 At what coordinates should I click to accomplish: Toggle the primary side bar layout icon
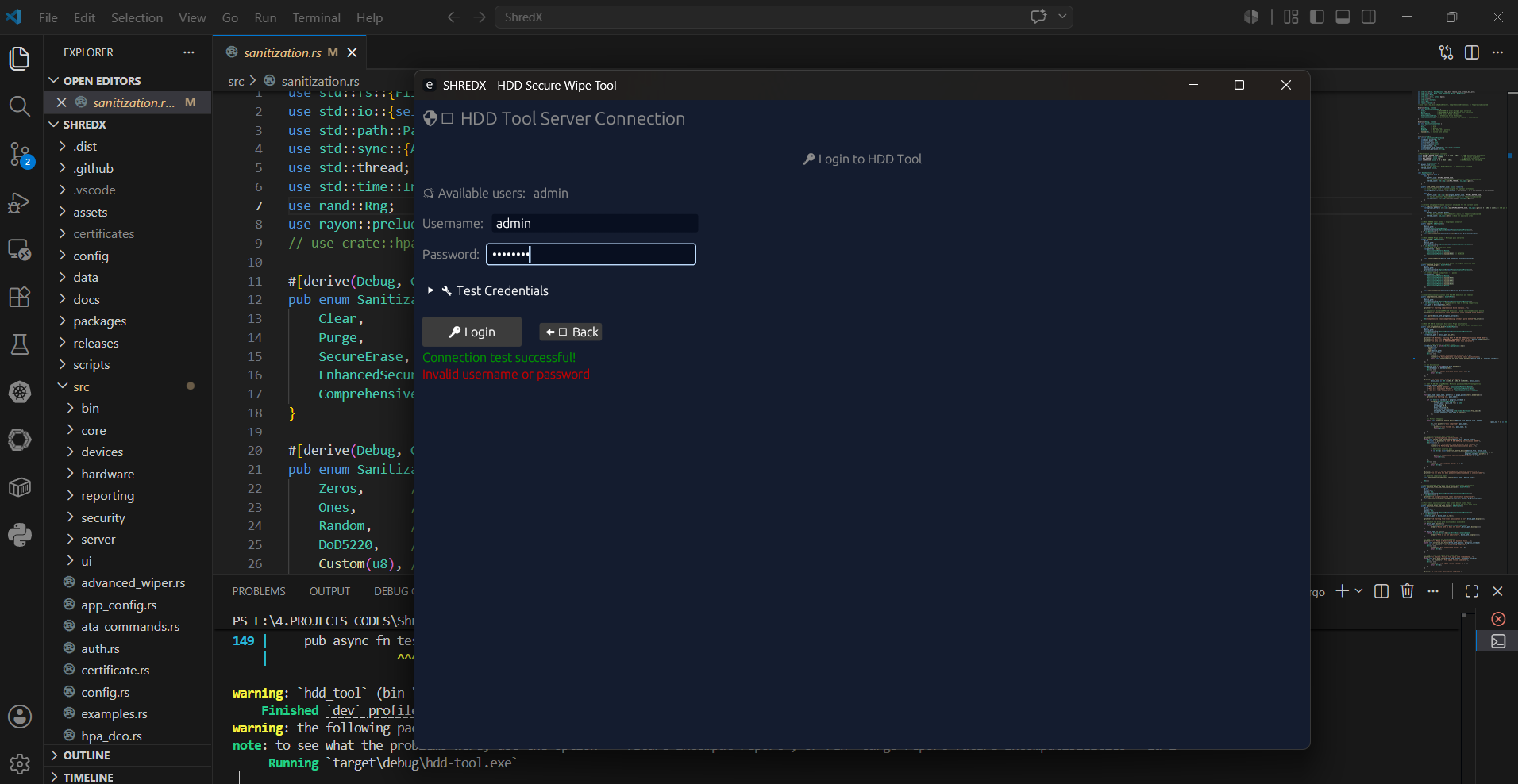1317,17
